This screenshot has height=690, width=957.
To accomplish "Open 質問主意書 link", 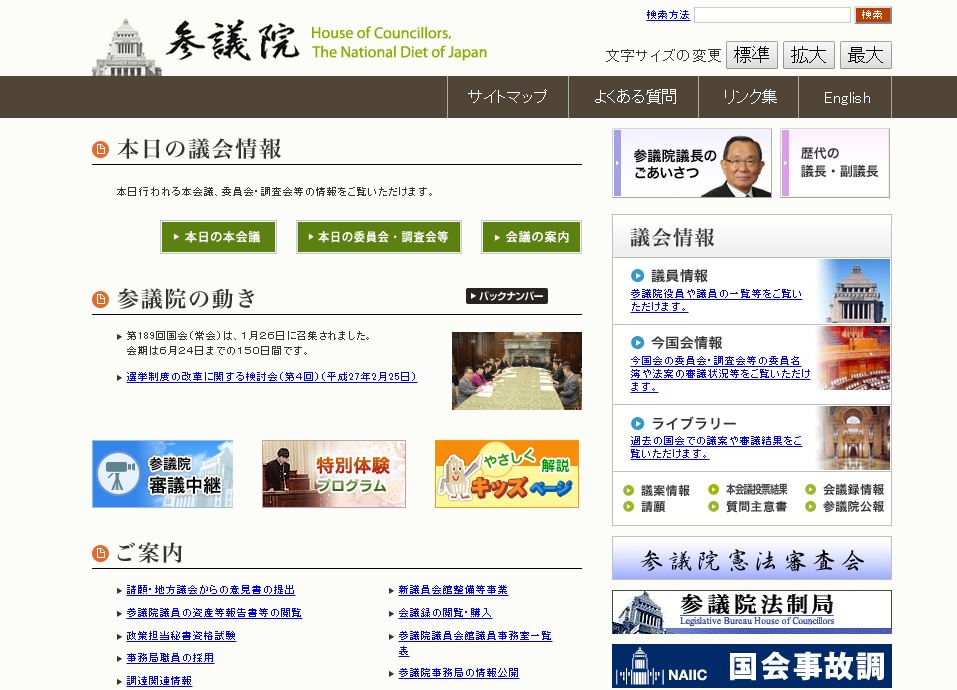I will click(x=756, y=506).
